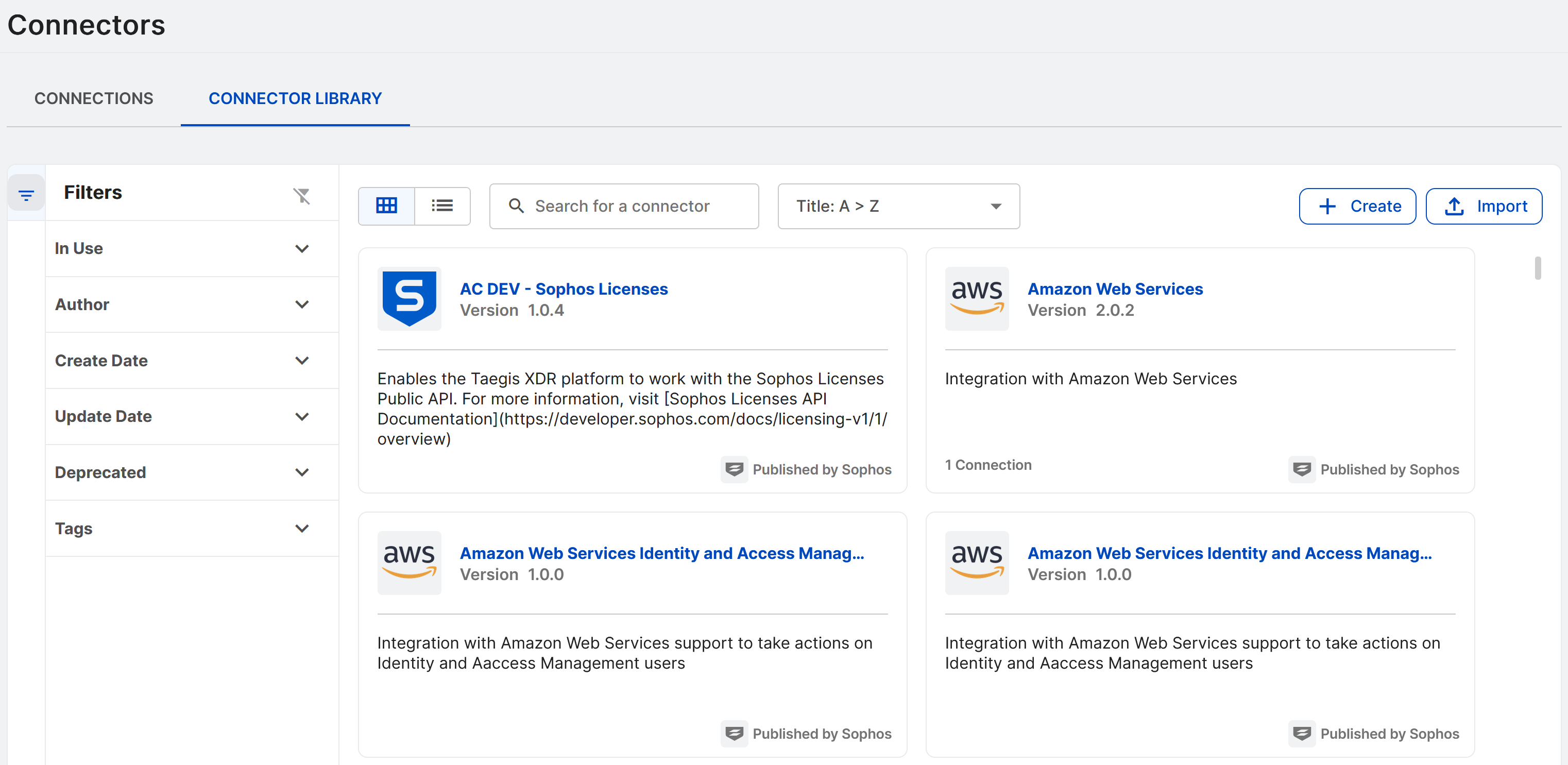Viewport: 1568px width, 765px height.
Task: Click Version 2.0.2 text
Action: [x=1080, y=310]
